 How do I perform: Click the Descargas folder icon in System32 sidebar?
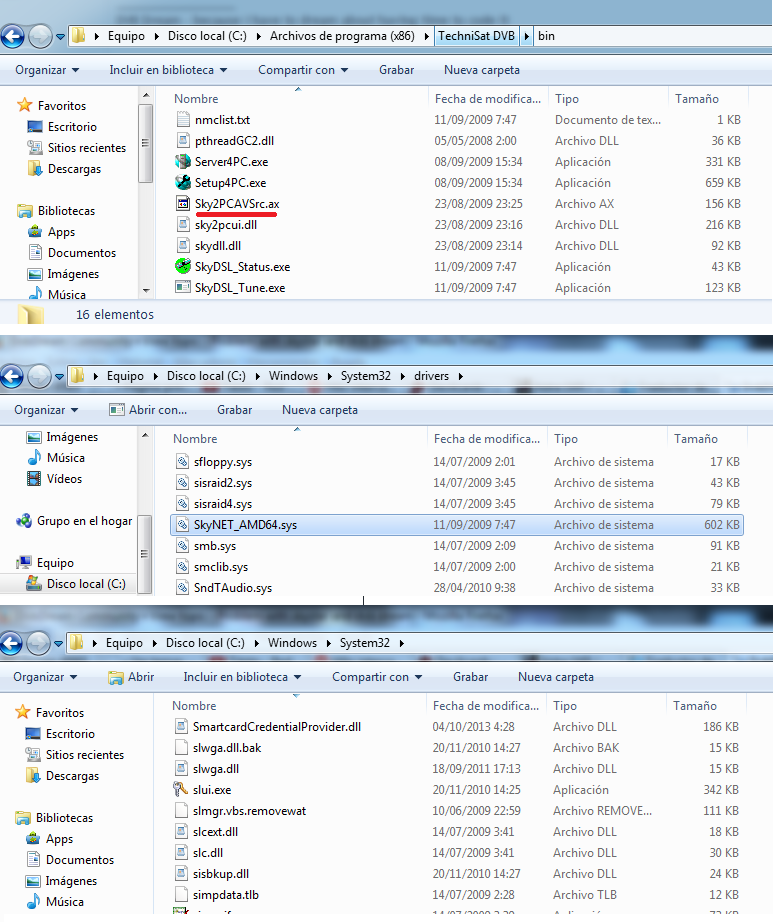pyautogui.click(x=33, y=776)
